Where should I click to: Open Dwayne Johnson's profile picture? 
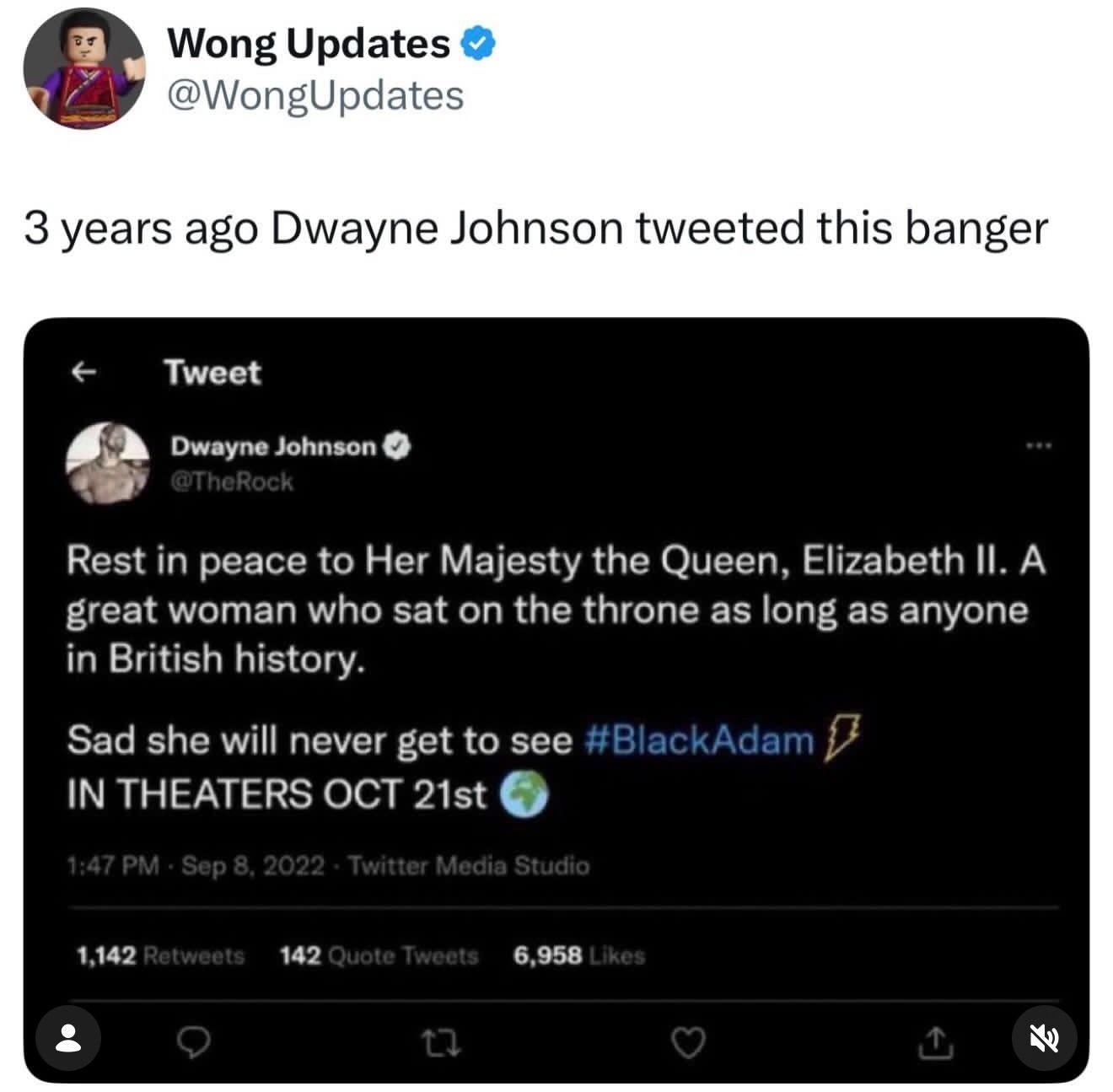(108, 462)
